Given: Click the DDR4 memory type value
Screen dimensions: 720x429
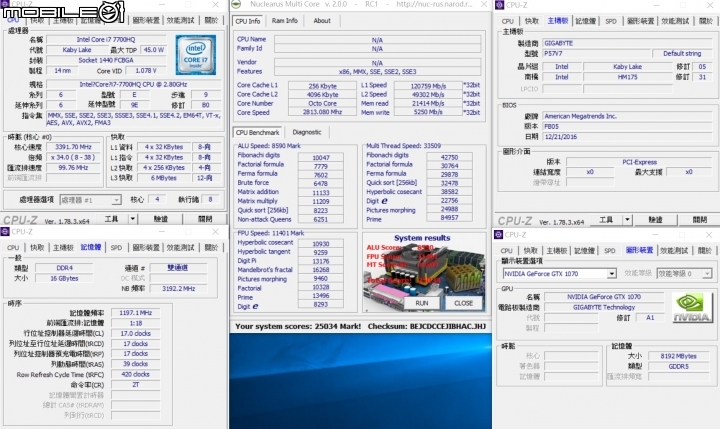Looking at the screenshot, I should tap(64, 268).
